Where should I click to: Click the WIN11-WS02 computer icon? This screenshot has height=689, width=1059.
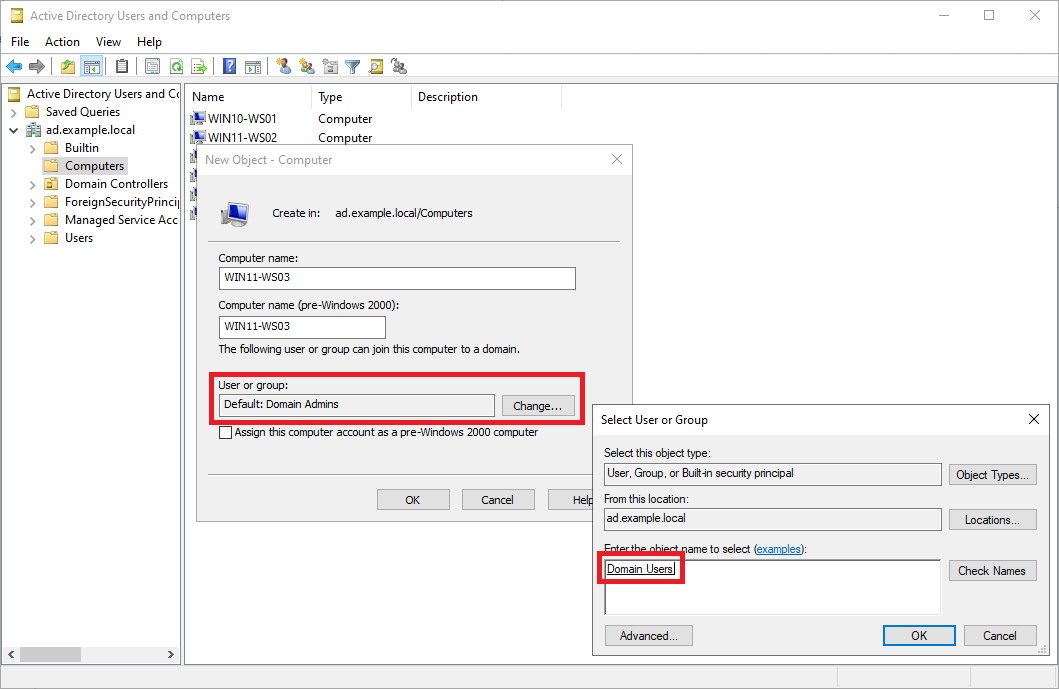(x=198, y=137)
